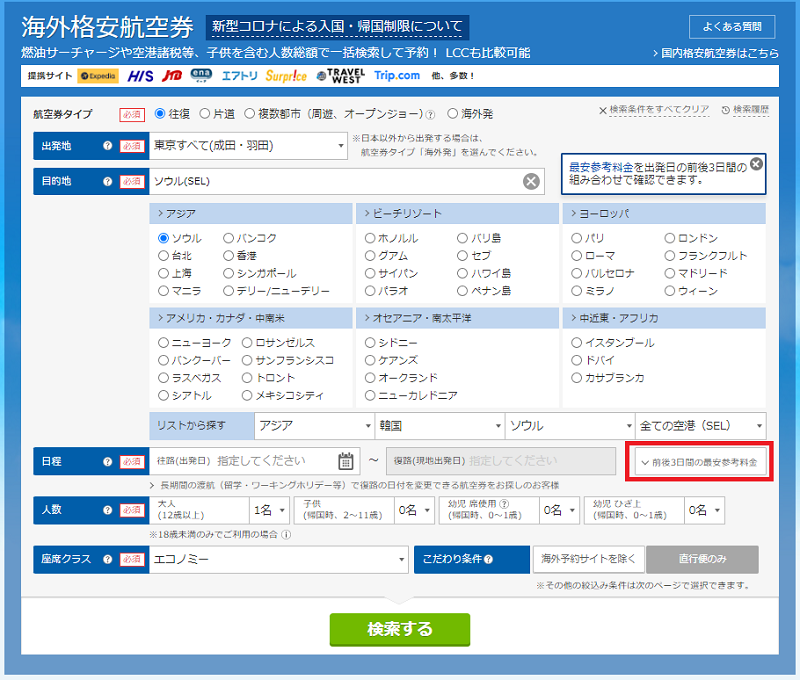
Task: Close the lowest-fare tooltip popup
Action: [756, 163]
